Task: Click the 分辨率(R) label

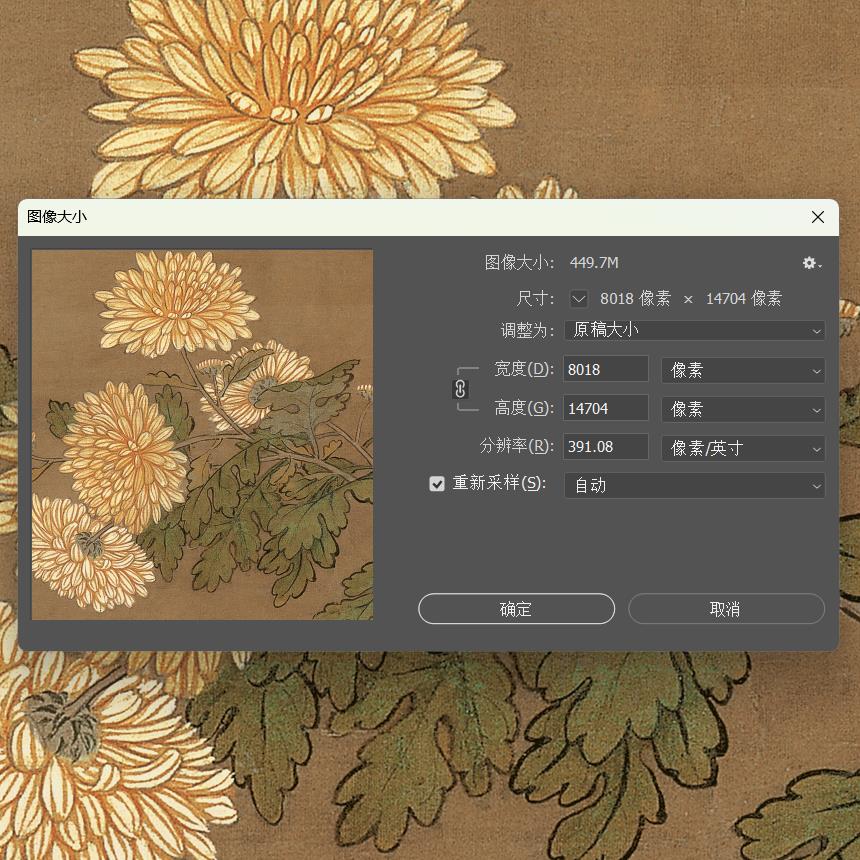Action: (517, 446)
